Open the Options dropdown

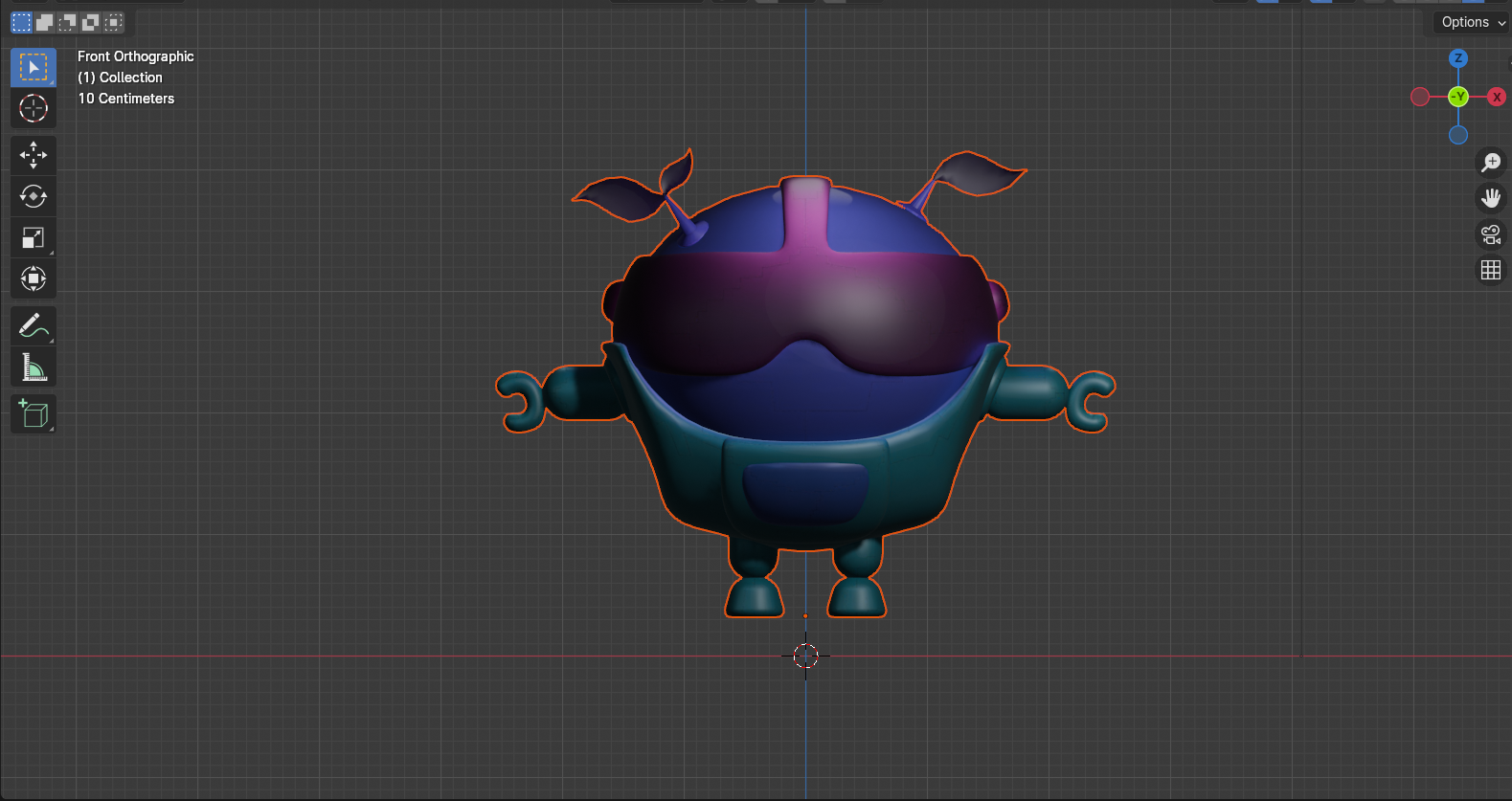[x=1472, y=22]
